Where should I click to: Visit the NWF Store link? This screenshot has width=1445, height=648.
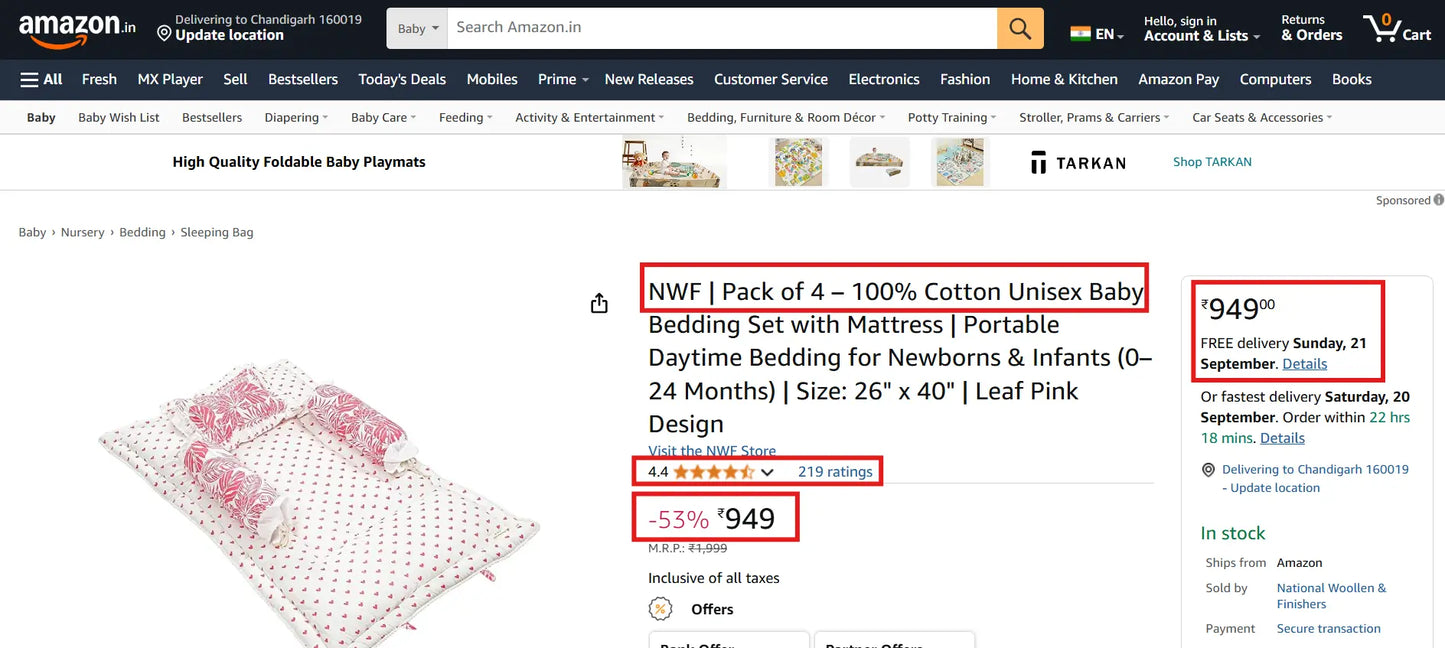coord(711,451)
